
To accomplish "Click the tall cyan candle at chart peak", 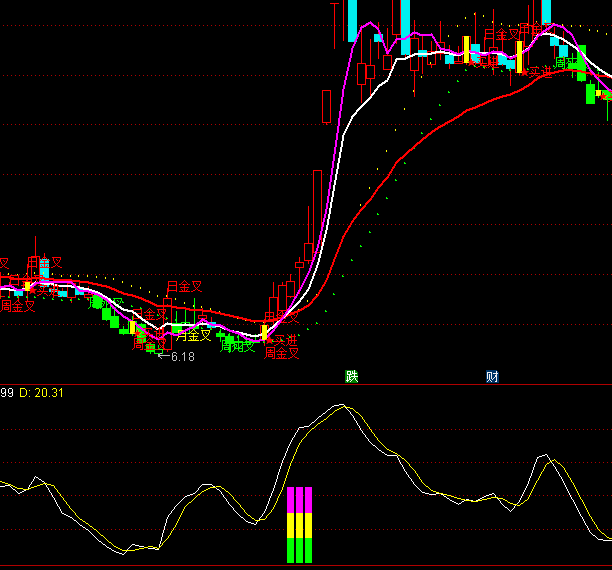I will (x=352, y=20).
